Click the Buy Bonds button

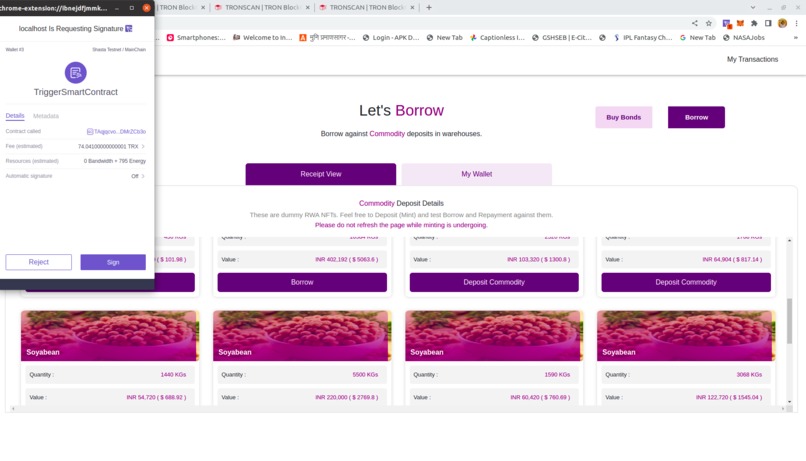[624, 117]
